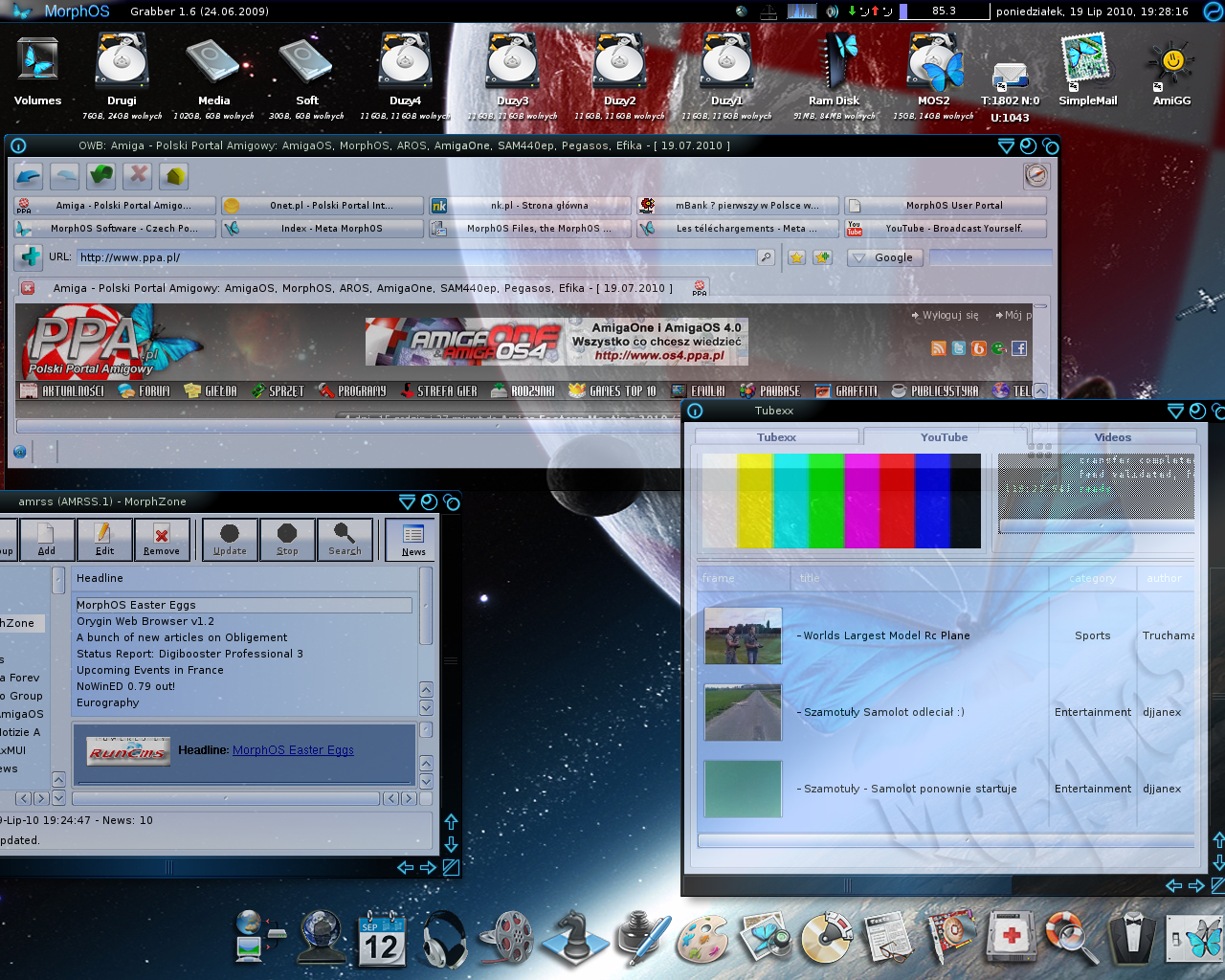Switch to the Tubexx tab

(776, 437)
